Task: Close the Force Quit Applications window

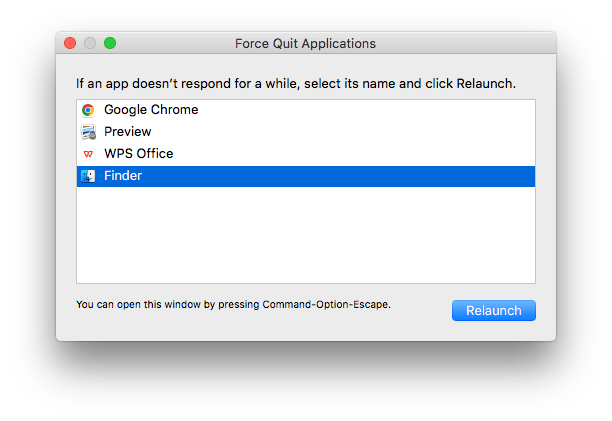Action: [70, 44]
